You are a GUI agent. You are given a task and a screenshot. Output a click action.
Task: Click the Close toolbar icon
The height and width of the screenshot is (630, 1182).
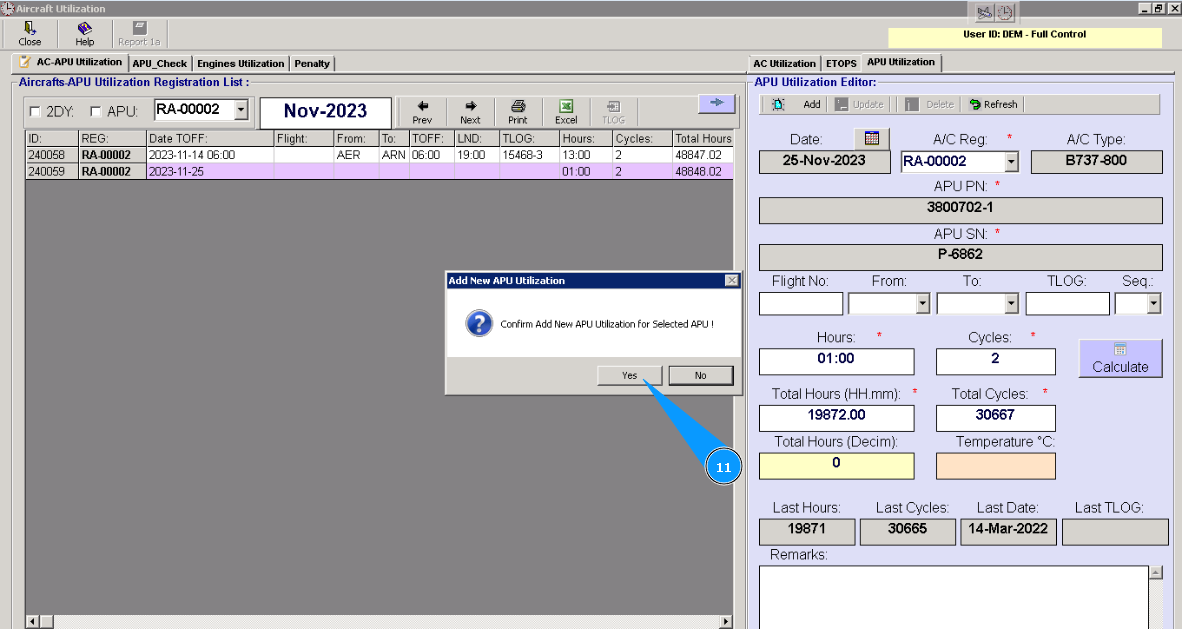pos(29,34)
